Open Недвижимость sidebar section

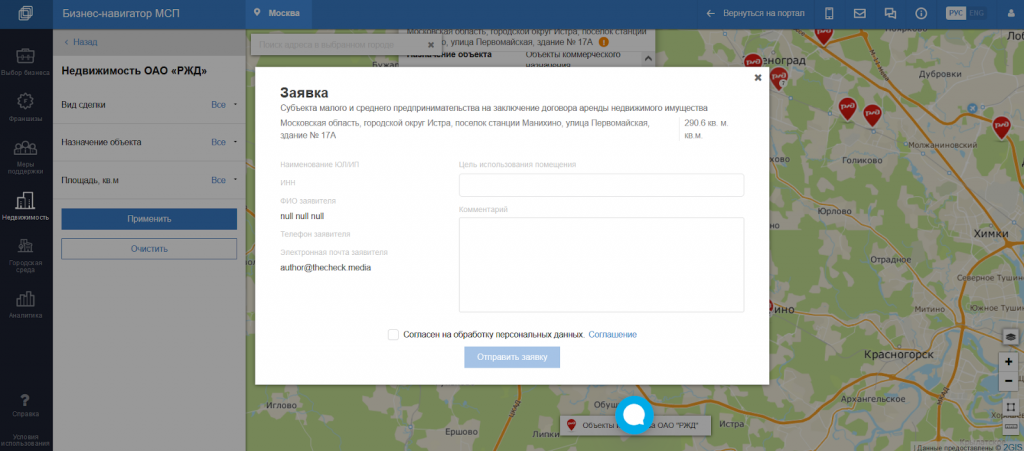[x=25, y=206]
